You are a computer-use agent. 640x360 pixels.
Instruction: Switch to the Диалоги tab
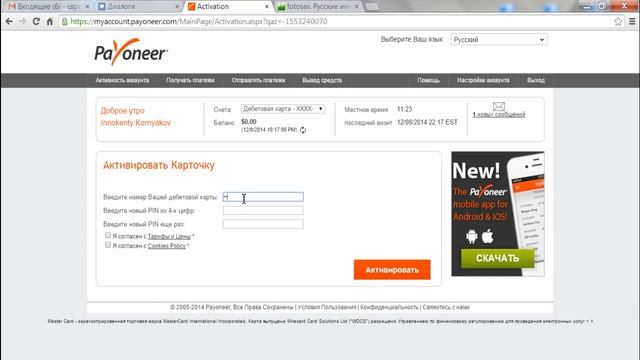[x=138, y=7]
